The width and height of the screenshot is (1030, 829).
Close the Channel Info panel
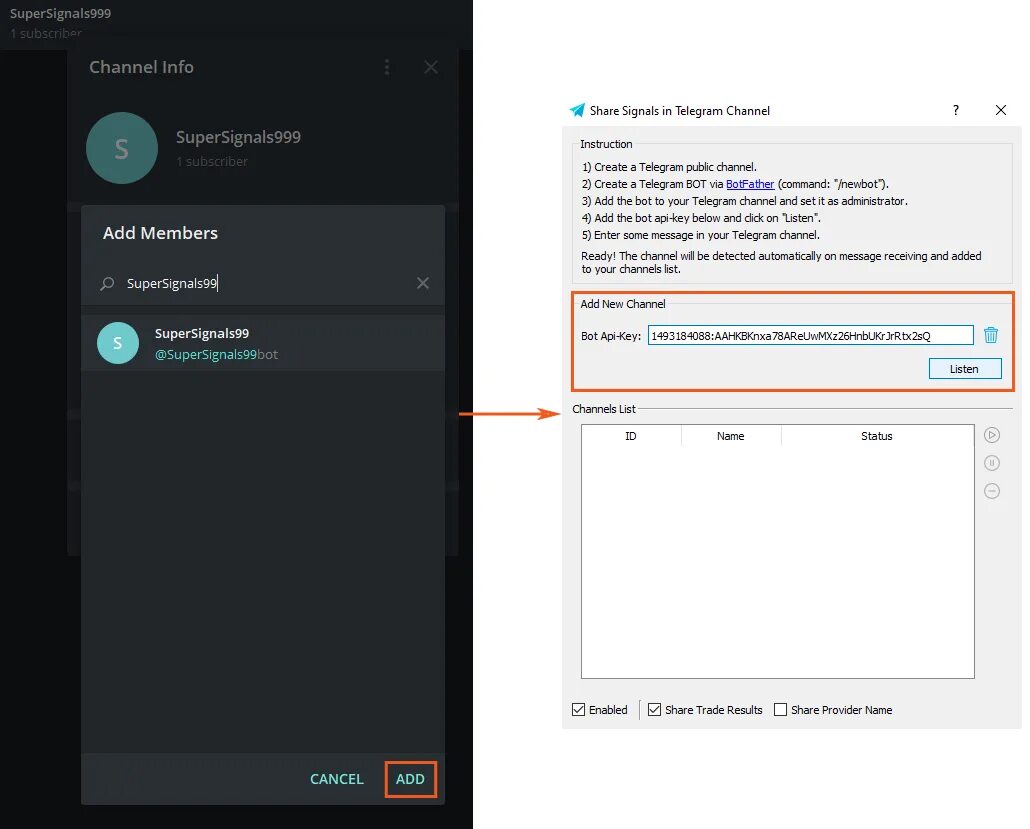431,67
